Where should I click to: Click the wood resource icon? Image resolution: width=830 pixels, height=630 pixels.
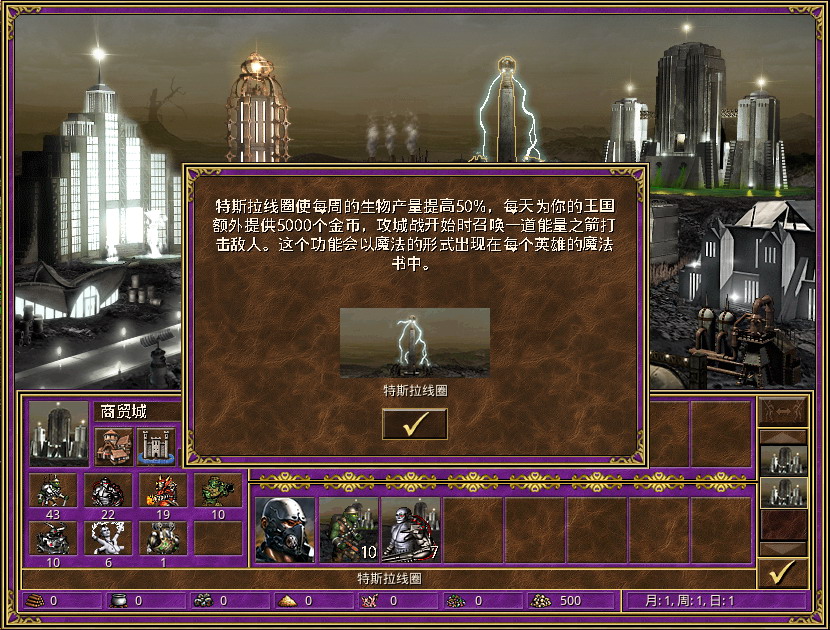[35, 600]
